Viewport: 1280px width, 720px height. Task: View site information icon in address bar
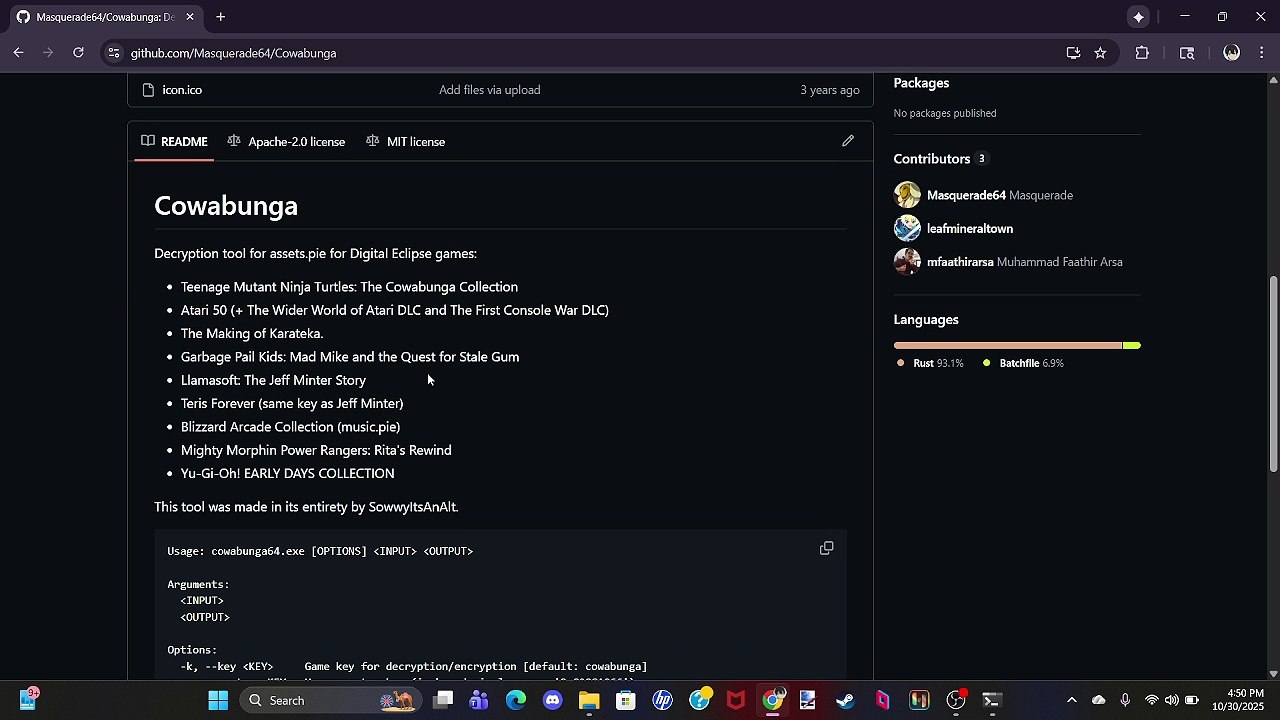113,53
